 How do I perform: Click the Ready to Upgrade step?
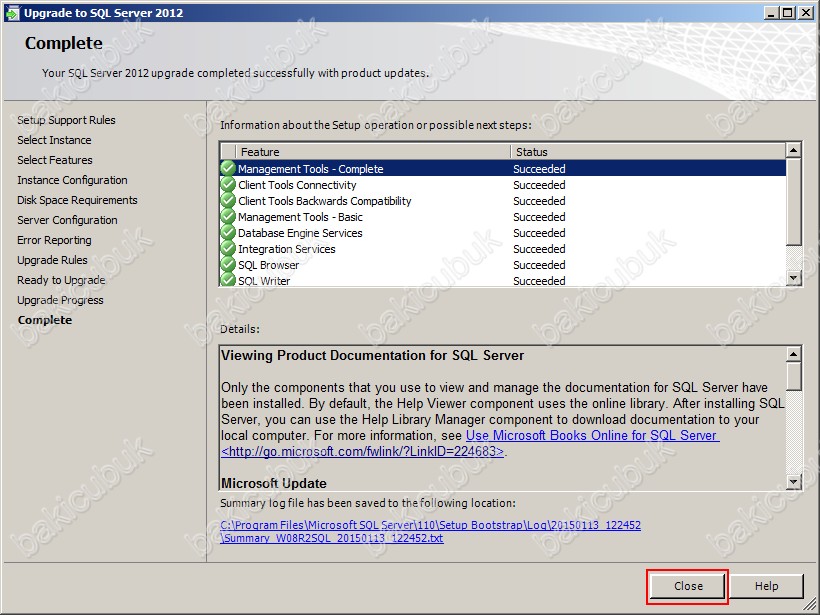(x=61, y=280)
